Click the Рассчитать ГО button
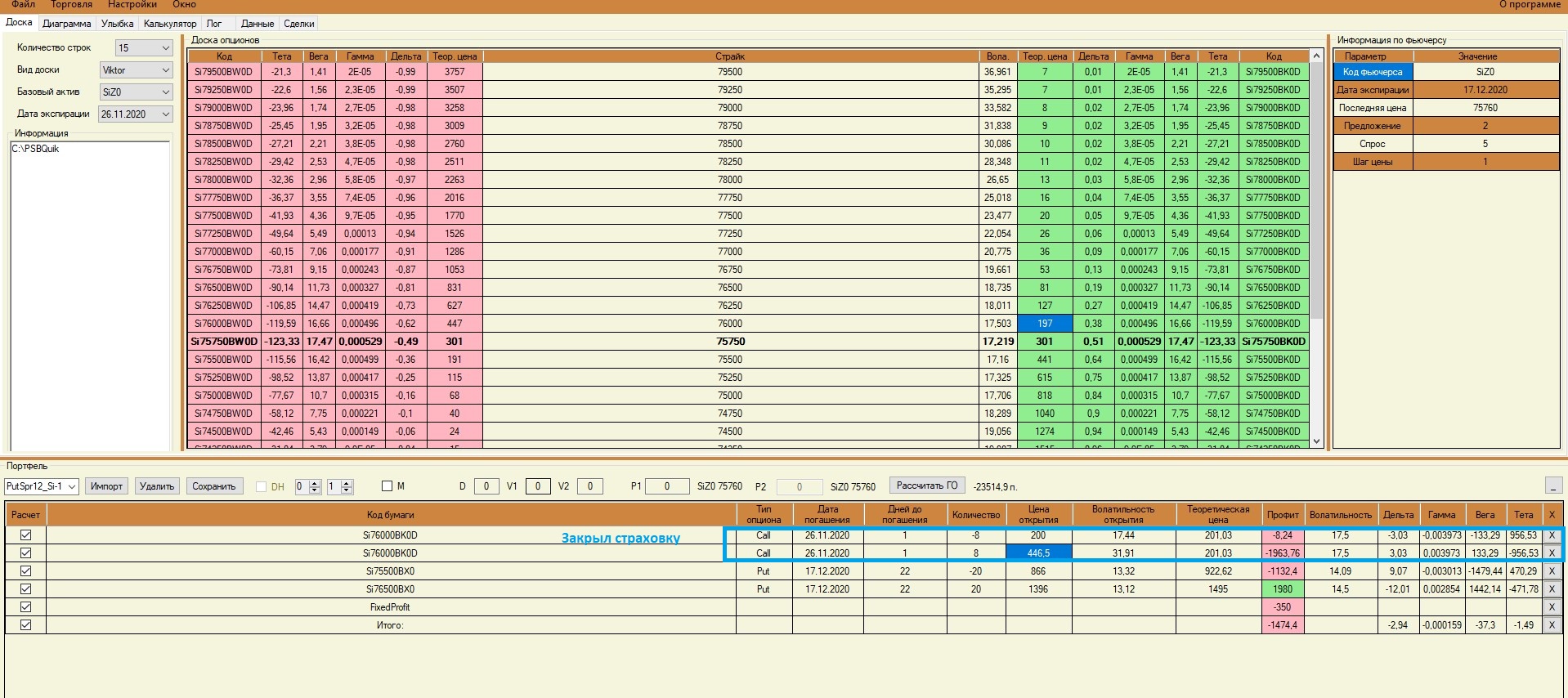 (927, 485)
